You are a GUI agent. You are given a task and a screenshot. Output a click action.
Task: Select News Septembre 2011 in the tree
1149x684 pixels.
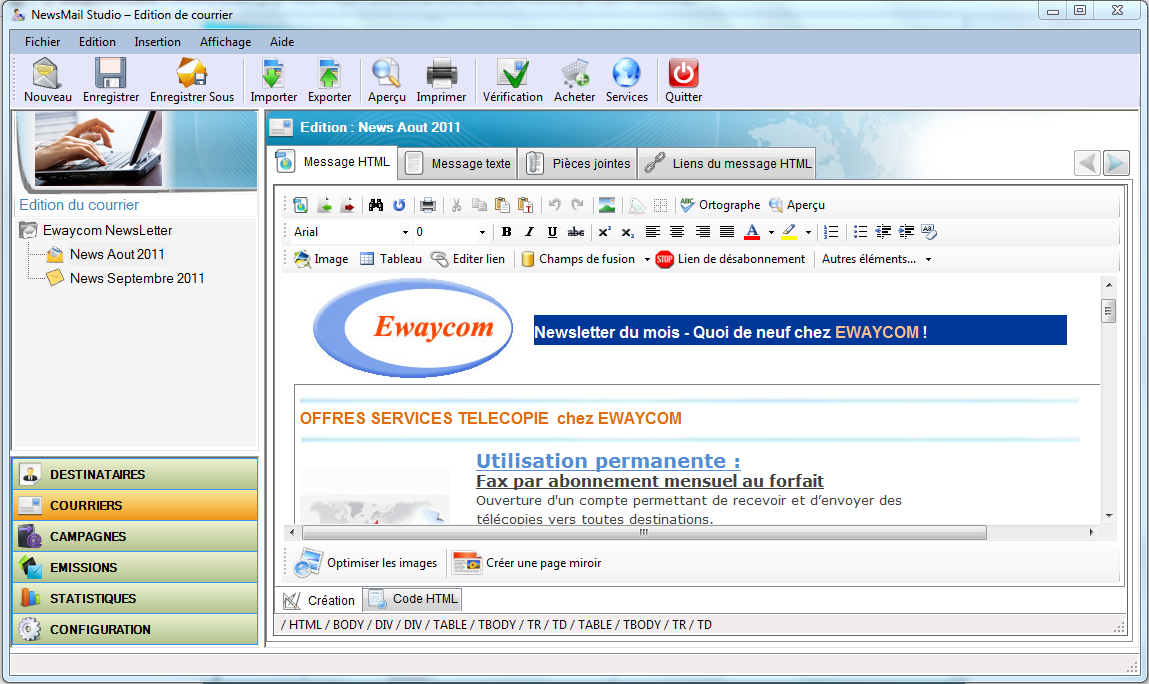click(137, 278)
